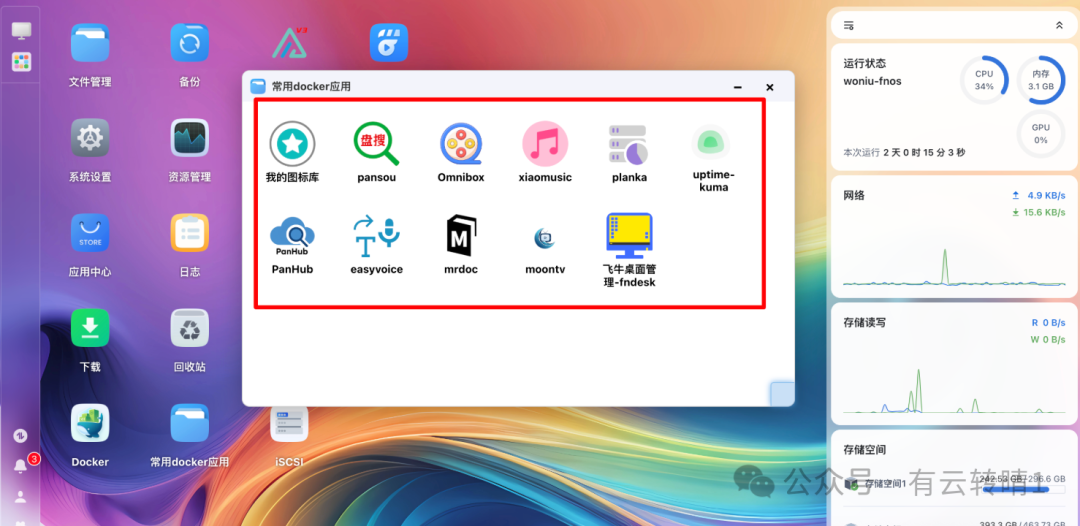This screenshot has width=1080, height=526.
Task: Launch the uptime-kuma app icon
Action: coord(710,143)
